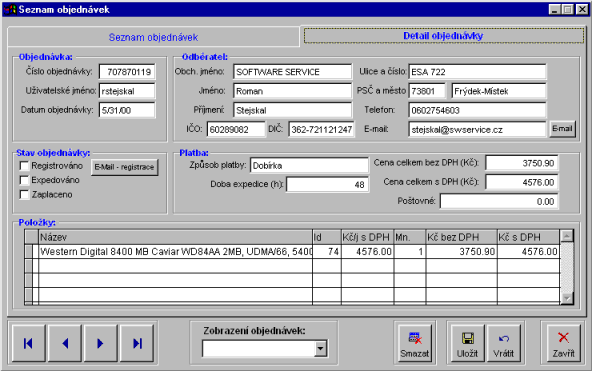Tick the Expedováno checkbox

pos(24,180)
